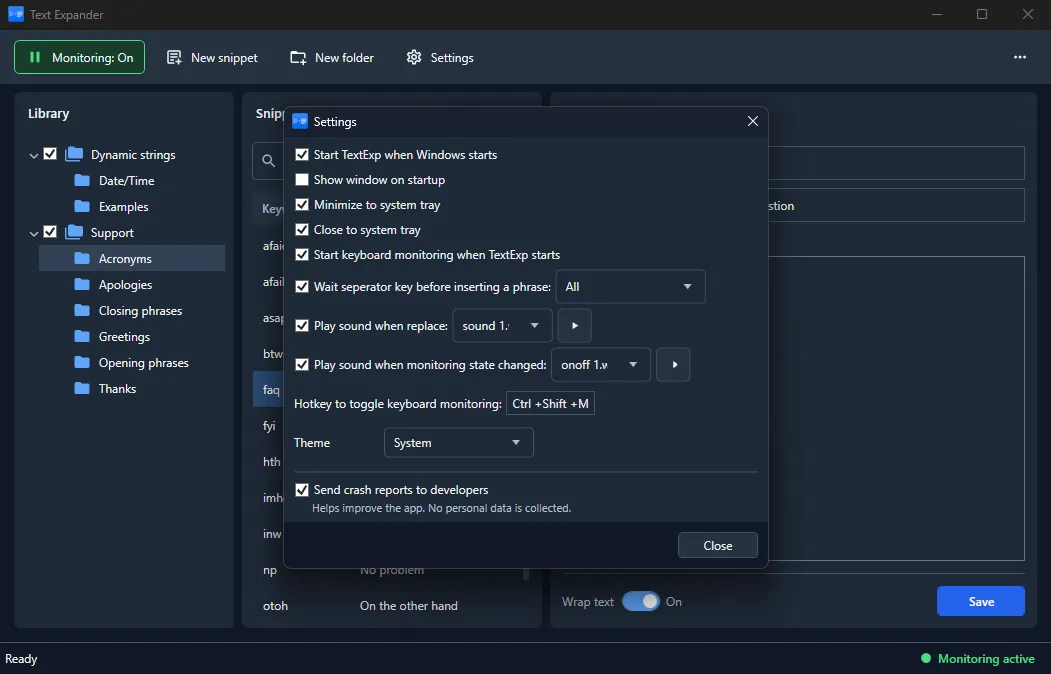Click the 'On the other hand' phrase cell

[x=409, y=606]
